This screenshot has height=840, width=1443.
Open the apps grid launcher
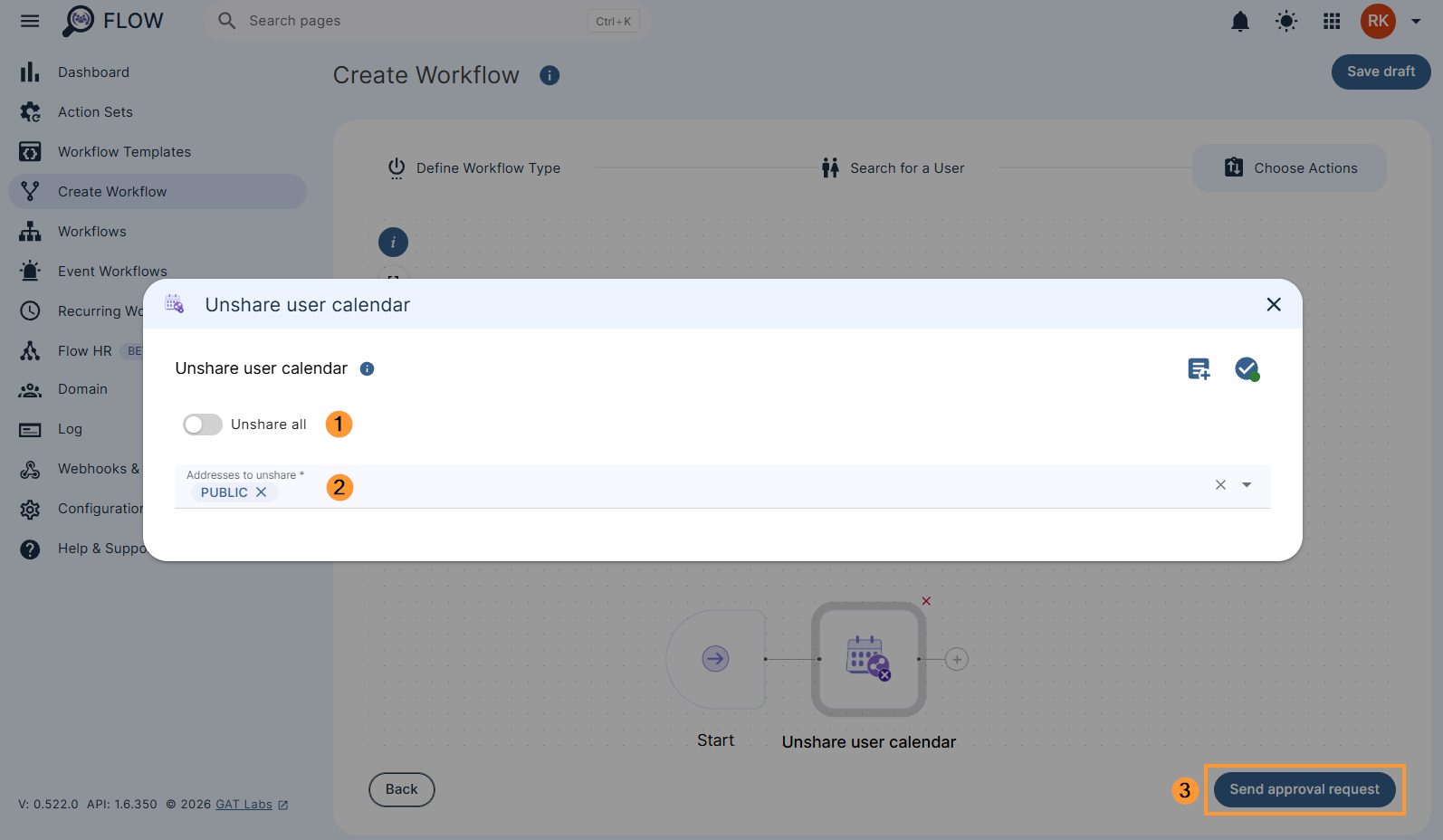tap(1332, 21)
